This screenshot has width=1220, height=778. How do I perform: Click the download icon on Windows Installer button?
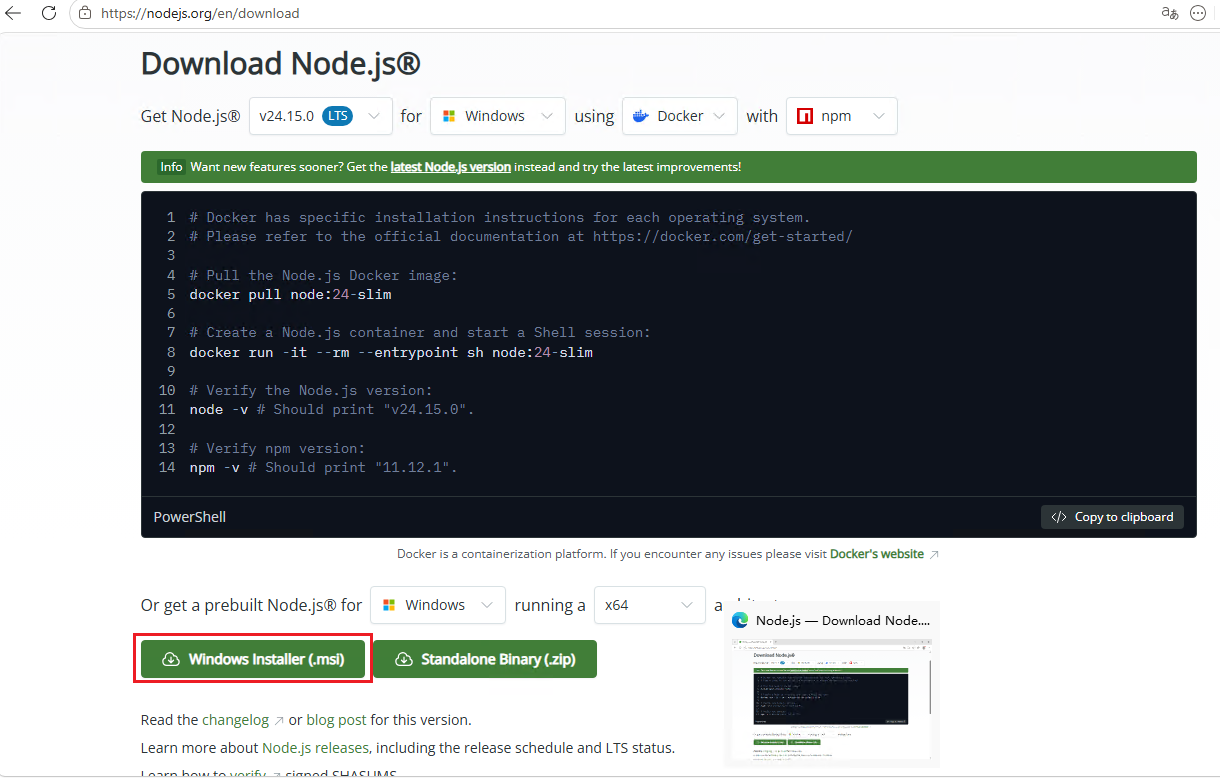pos(171,659)
